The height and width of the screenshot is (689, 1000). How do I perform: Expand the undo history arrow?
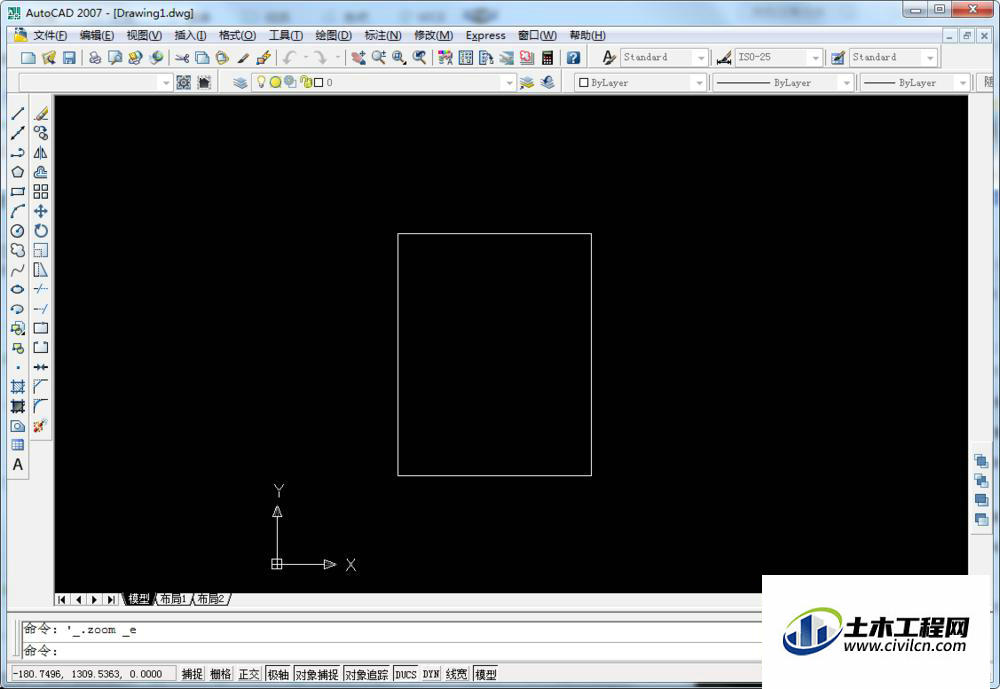click(305, 58)
